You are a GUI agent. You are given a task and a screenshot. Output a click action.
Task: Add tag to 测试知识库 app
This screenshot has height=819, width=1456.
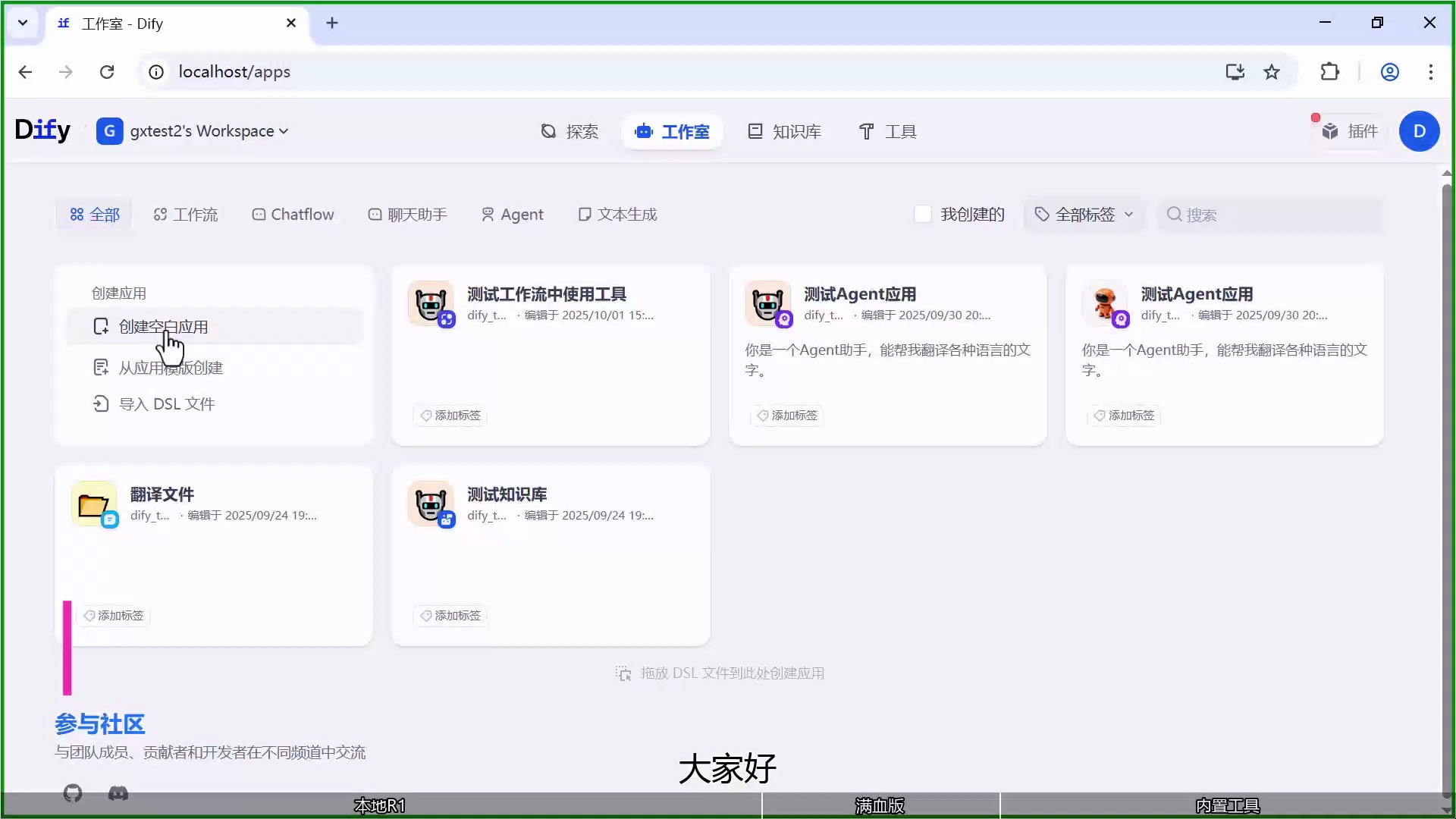tap(450, 616)
